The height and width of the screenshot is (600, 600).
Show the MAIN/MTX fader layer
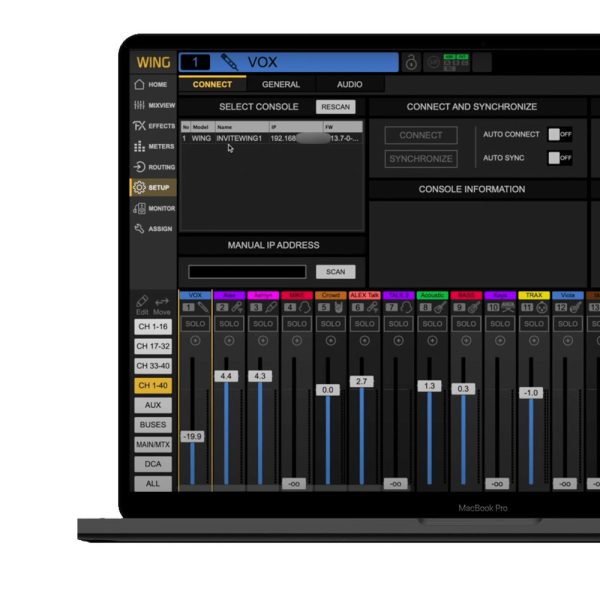point(153,444)
